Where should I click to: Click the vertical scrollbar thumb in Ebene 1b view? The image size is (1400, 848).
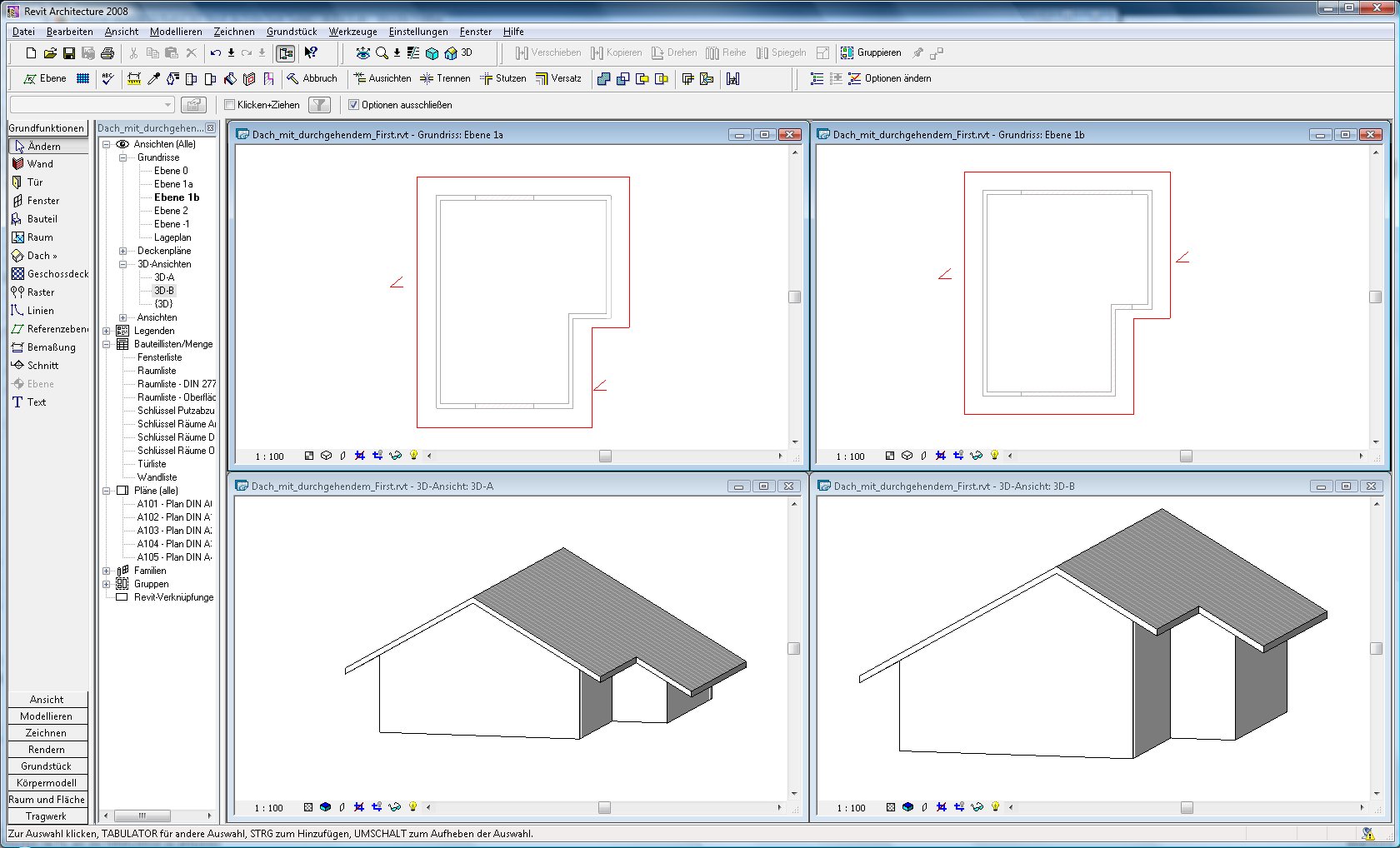pos(1376,297)
